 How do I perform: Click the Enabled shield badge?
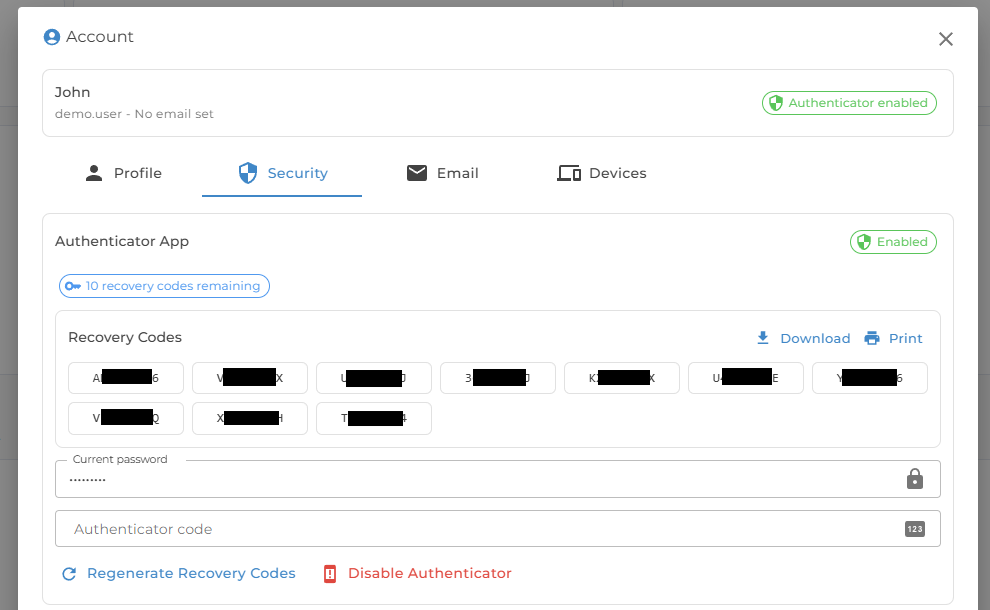point(893,242)
